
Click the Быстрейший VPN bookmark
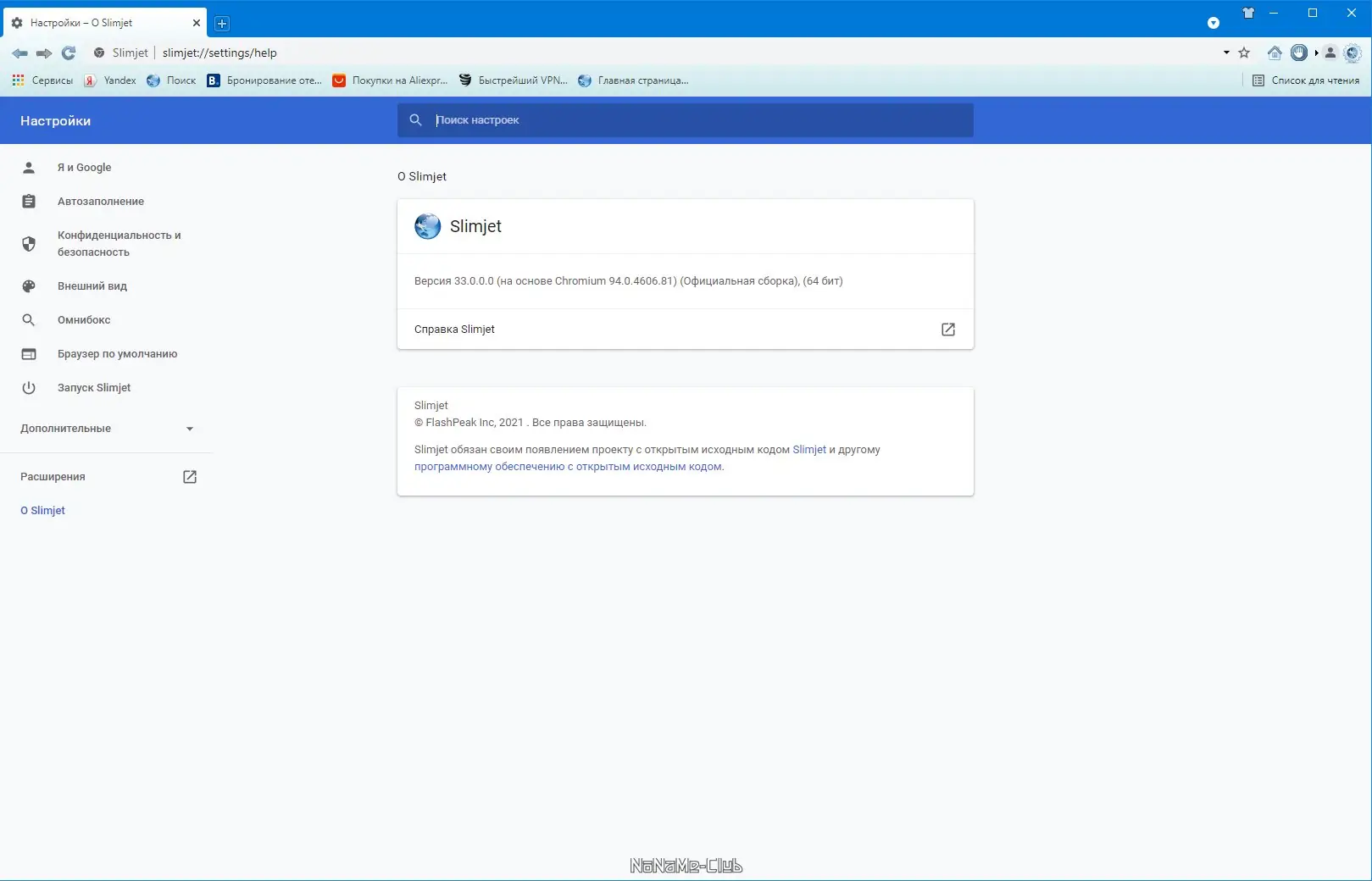511,80
